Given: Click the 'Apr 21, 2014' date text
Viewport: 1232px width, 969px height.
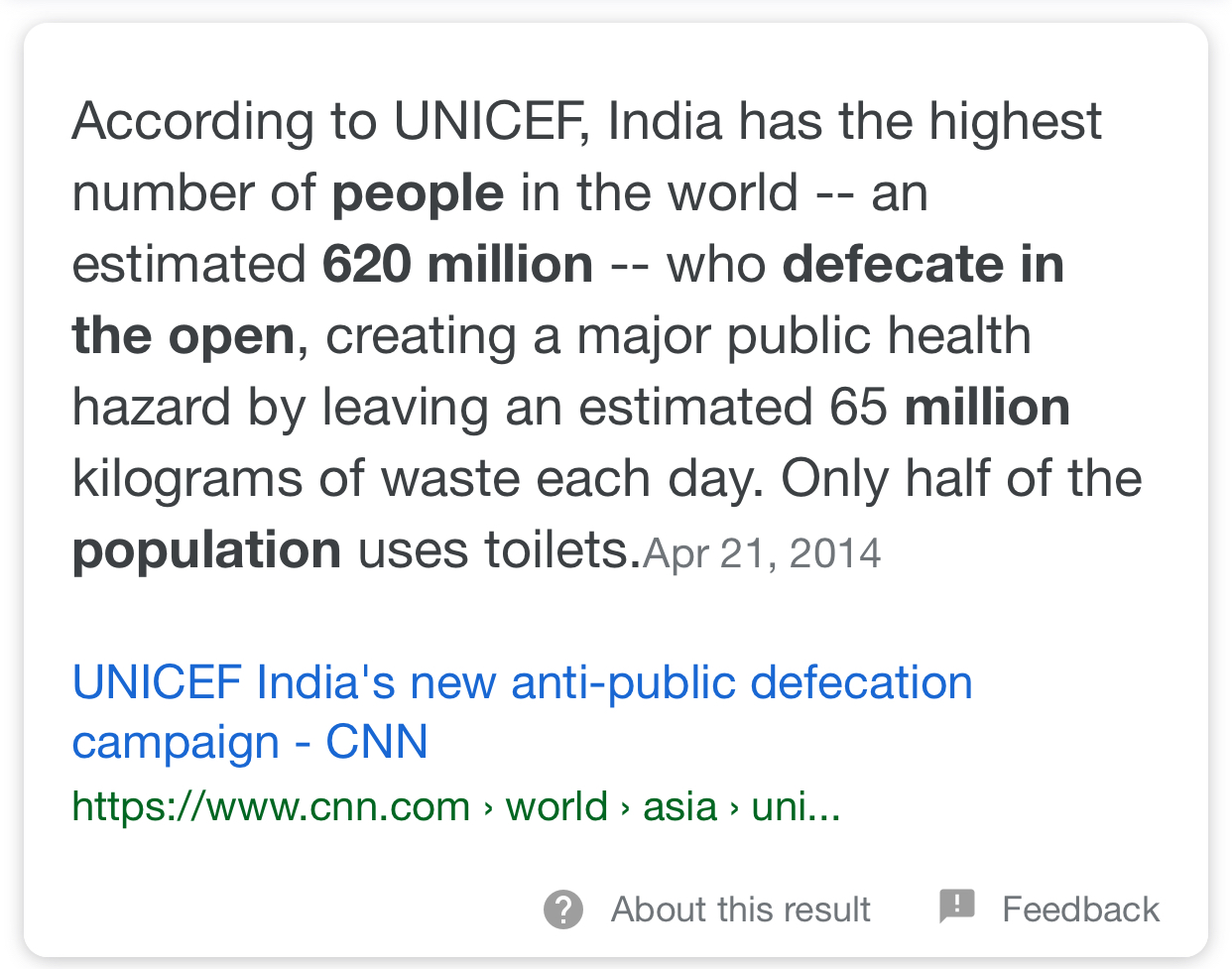Looking at the screenshot, I should click(x=762, y=553).
